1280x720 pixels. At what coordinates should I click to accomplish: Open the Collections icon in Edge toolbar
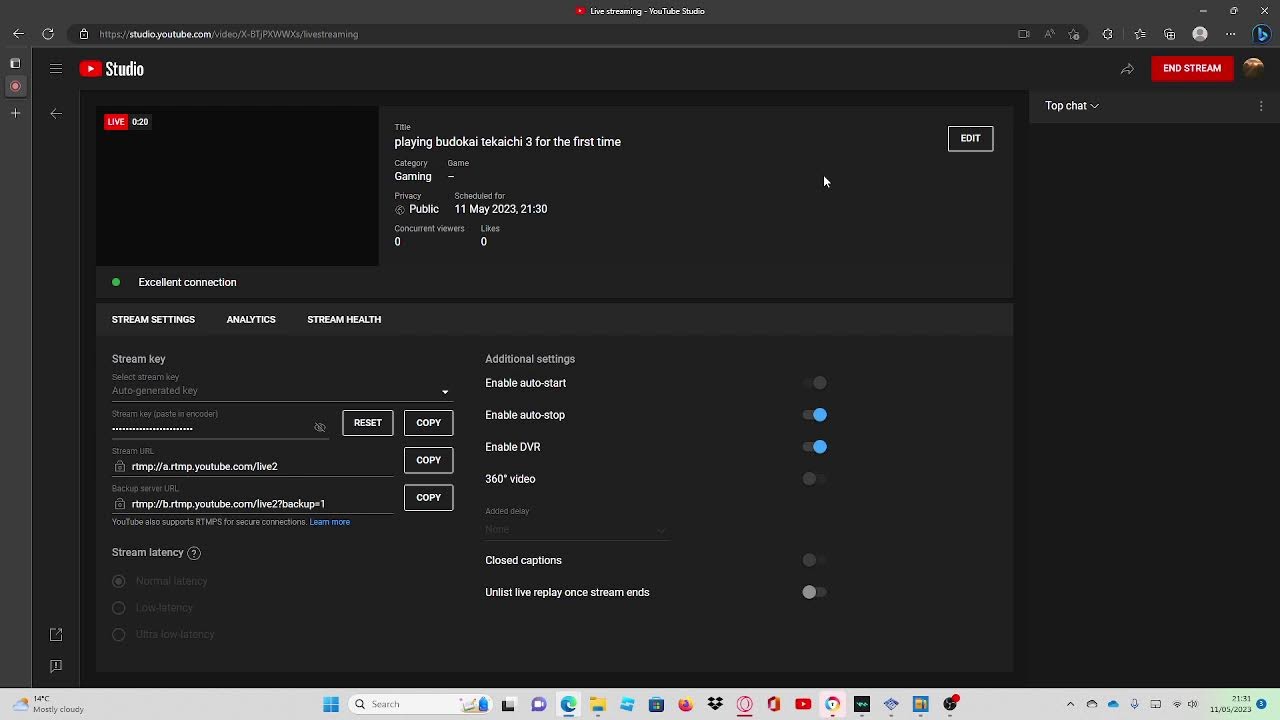tap(1170, 34)
